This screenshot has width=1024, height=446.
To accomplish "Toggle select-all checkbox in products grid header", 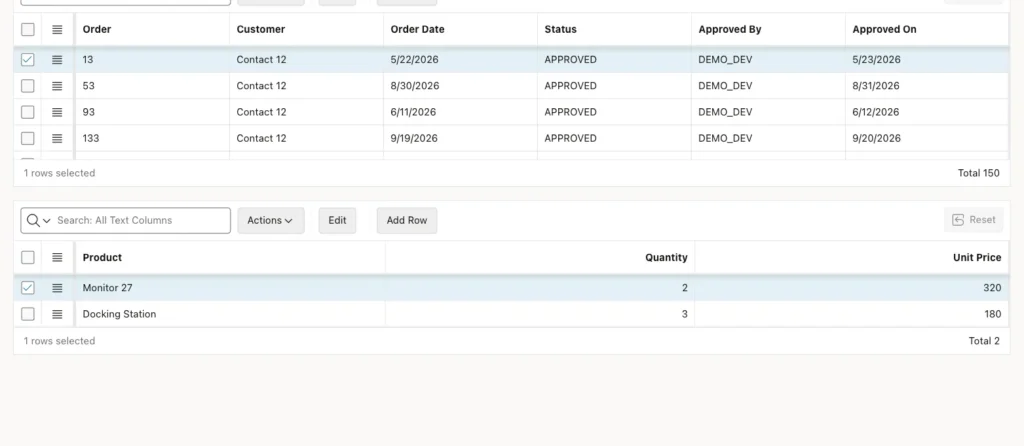I will [27, 257].
